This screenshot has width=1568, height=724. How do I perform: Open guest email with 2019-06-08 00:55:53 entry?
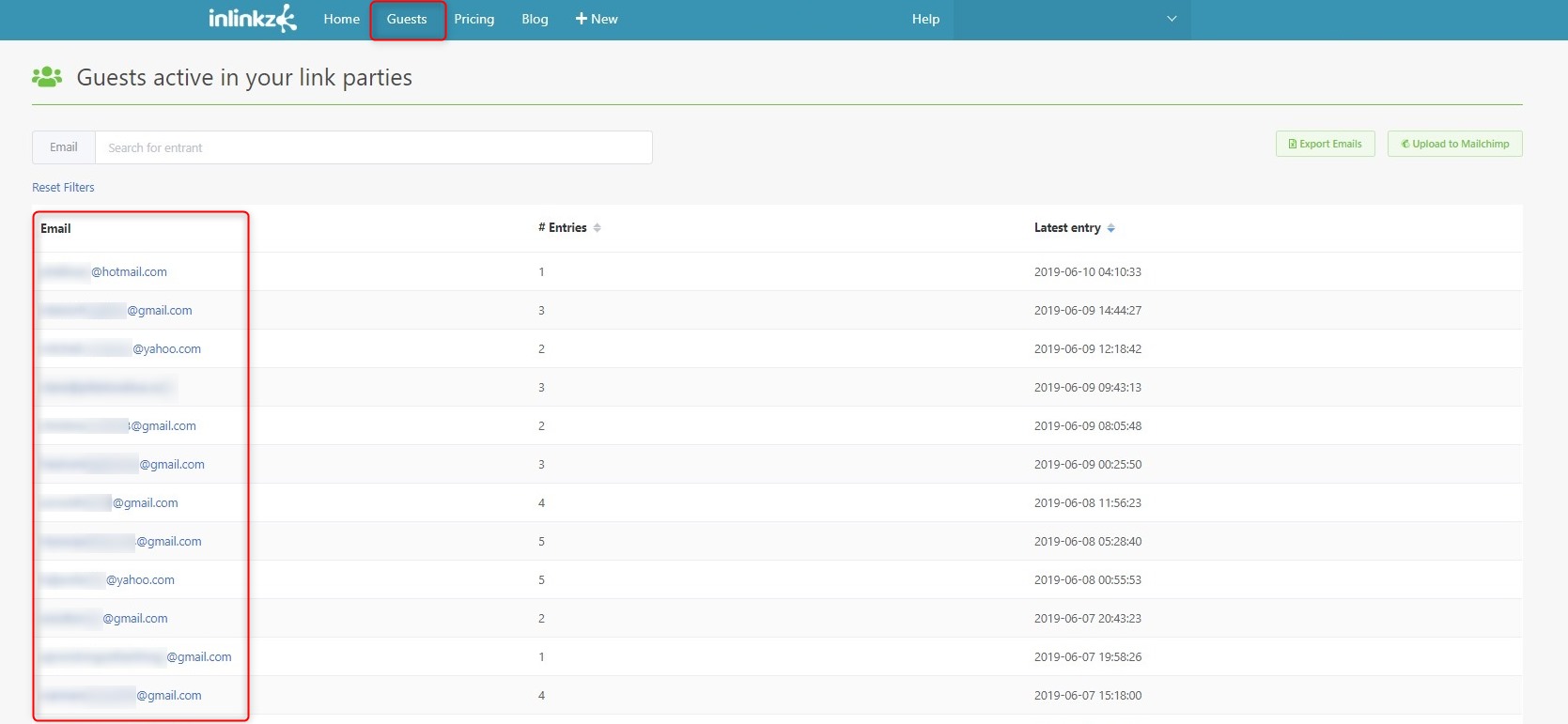[107, 580]
